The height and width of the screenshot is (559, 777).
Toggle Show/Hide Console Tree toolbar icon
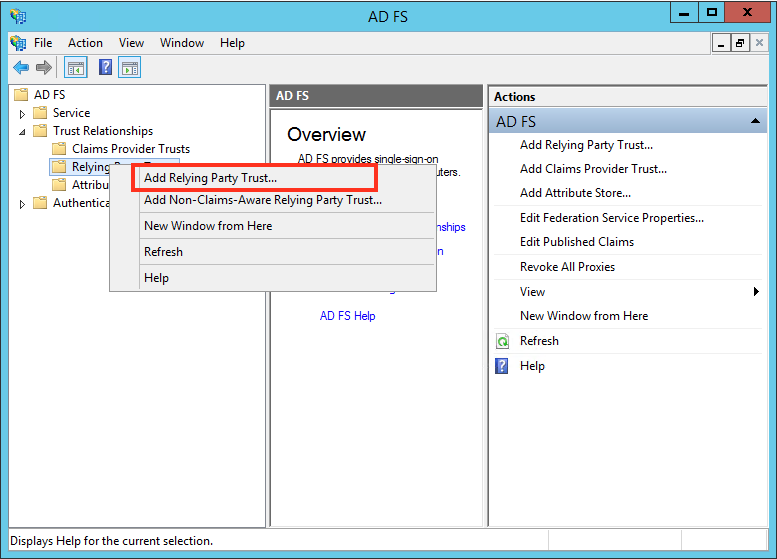[76, 68]
